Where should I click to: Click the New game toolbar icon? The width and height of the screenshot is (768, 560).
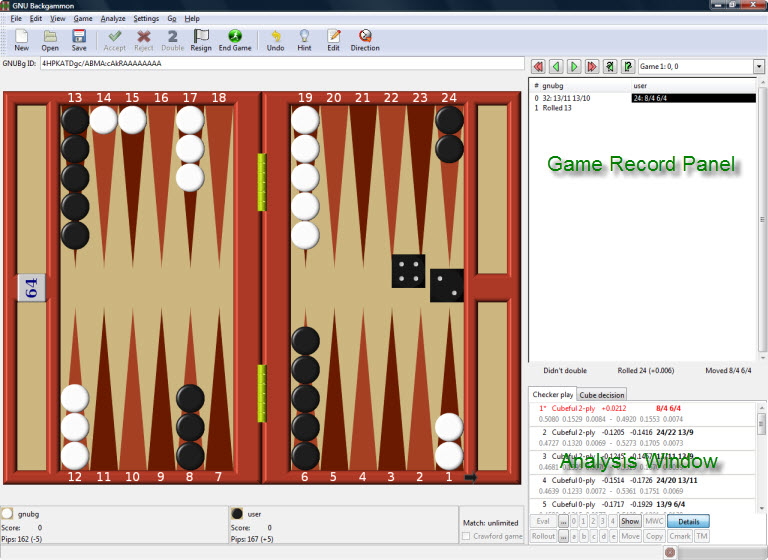coord(21,40)
